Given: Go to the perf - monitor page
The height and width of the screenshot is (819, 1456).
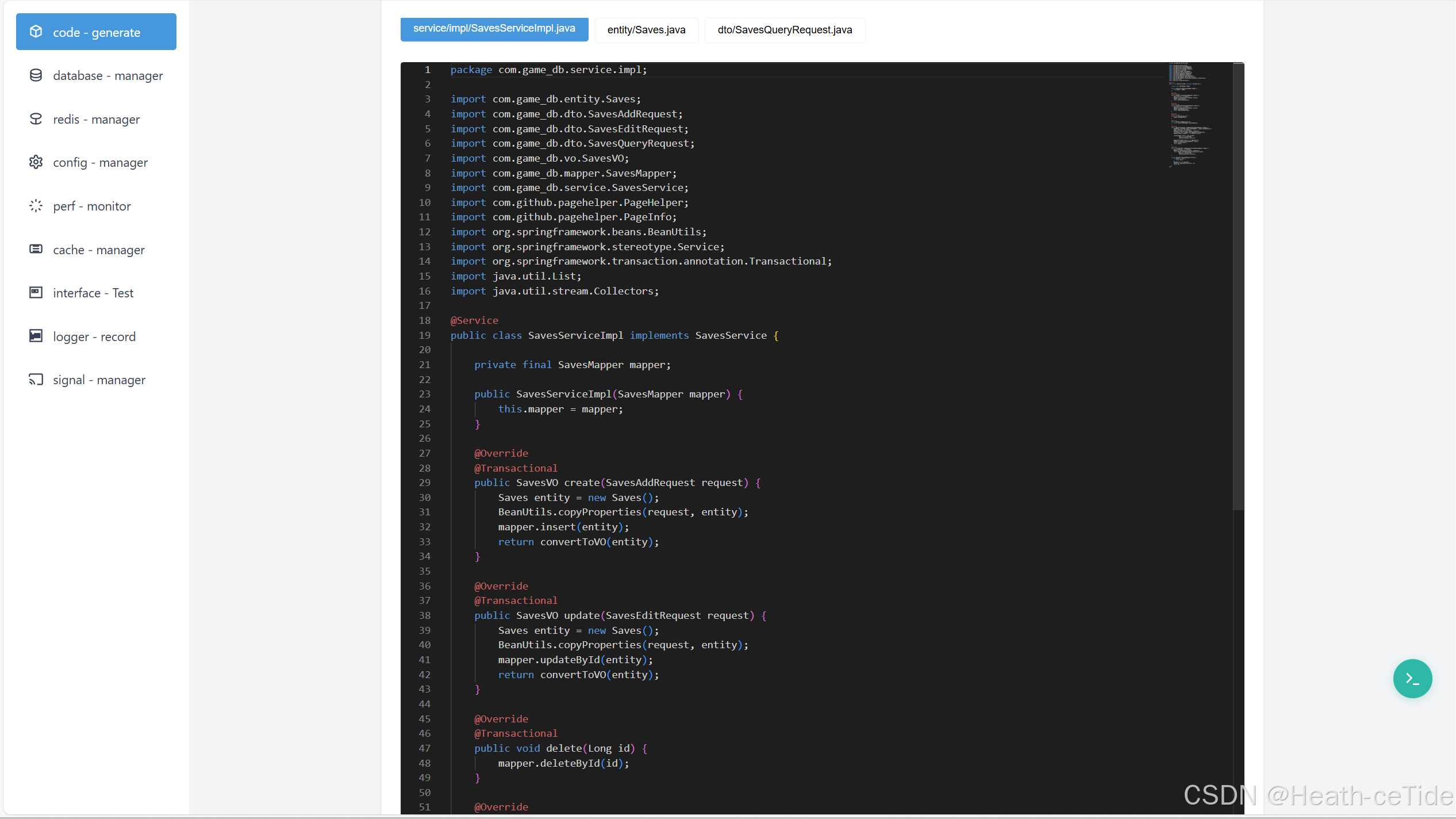Looking at the screenshot, I should pyautogui.click(x=92, y=206).
